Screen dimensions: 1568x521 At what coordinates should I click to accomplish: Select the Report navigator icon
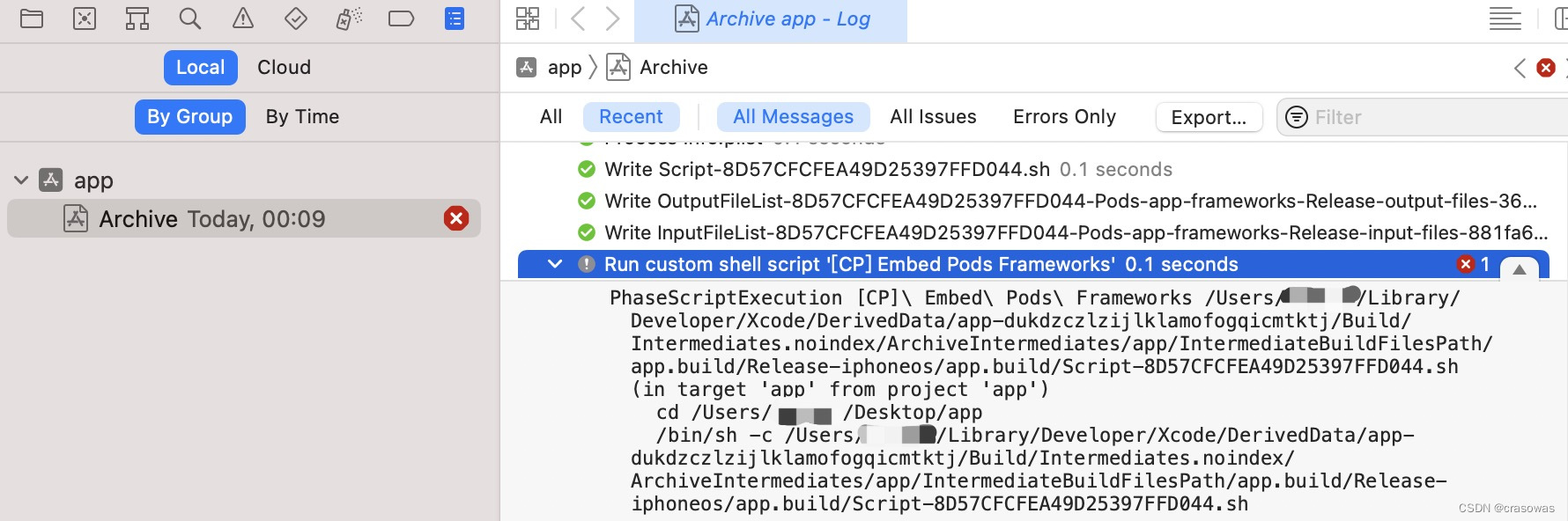[455, 18]
